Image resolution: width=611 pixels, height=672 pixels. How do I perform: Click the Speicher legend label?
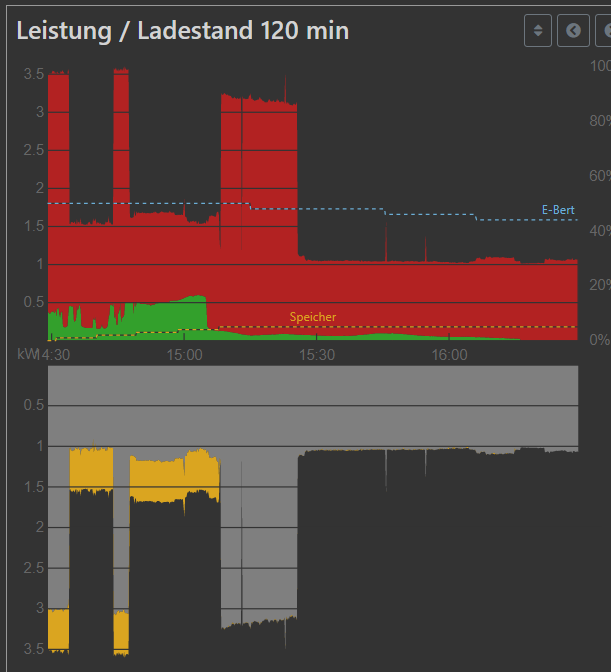[313, 317]
